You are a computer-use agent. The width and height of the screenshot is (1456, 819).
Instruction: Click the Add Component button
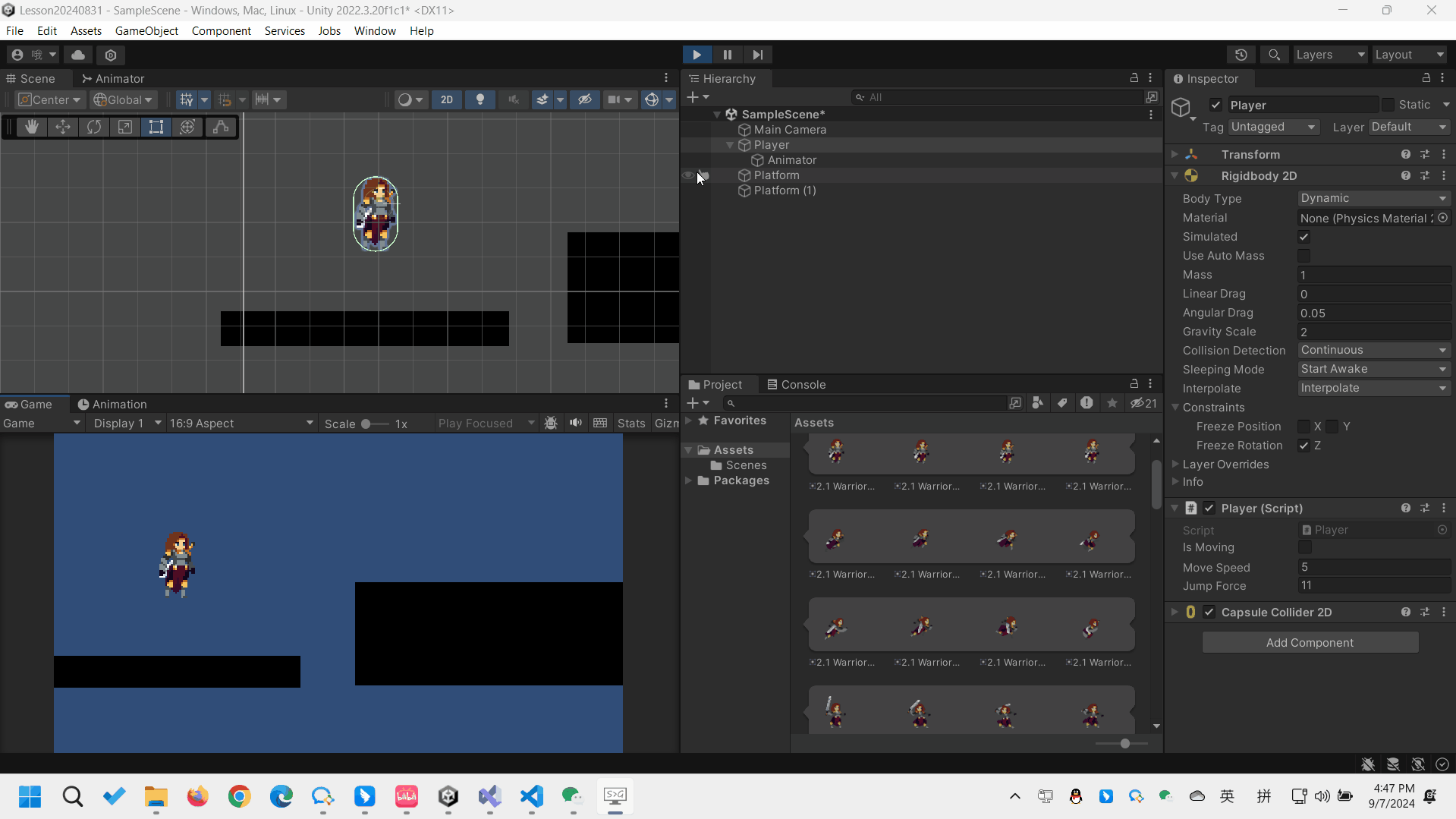point(1310,642)
